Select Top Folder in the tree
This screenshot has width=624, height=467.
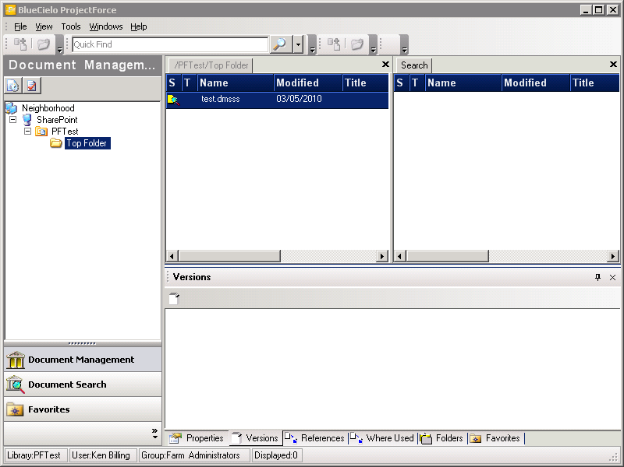[88, 143]
